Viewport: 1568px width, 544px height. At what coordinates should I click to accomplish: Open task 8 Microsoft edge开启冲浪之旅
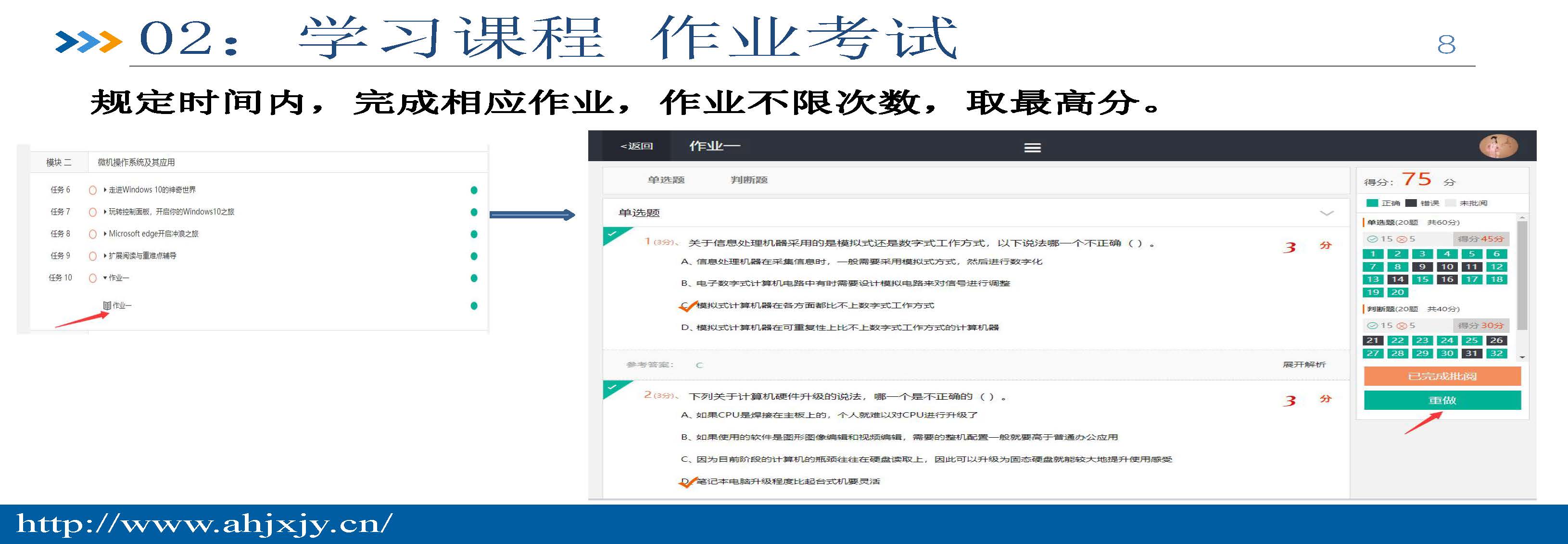(x=153, y=234)
